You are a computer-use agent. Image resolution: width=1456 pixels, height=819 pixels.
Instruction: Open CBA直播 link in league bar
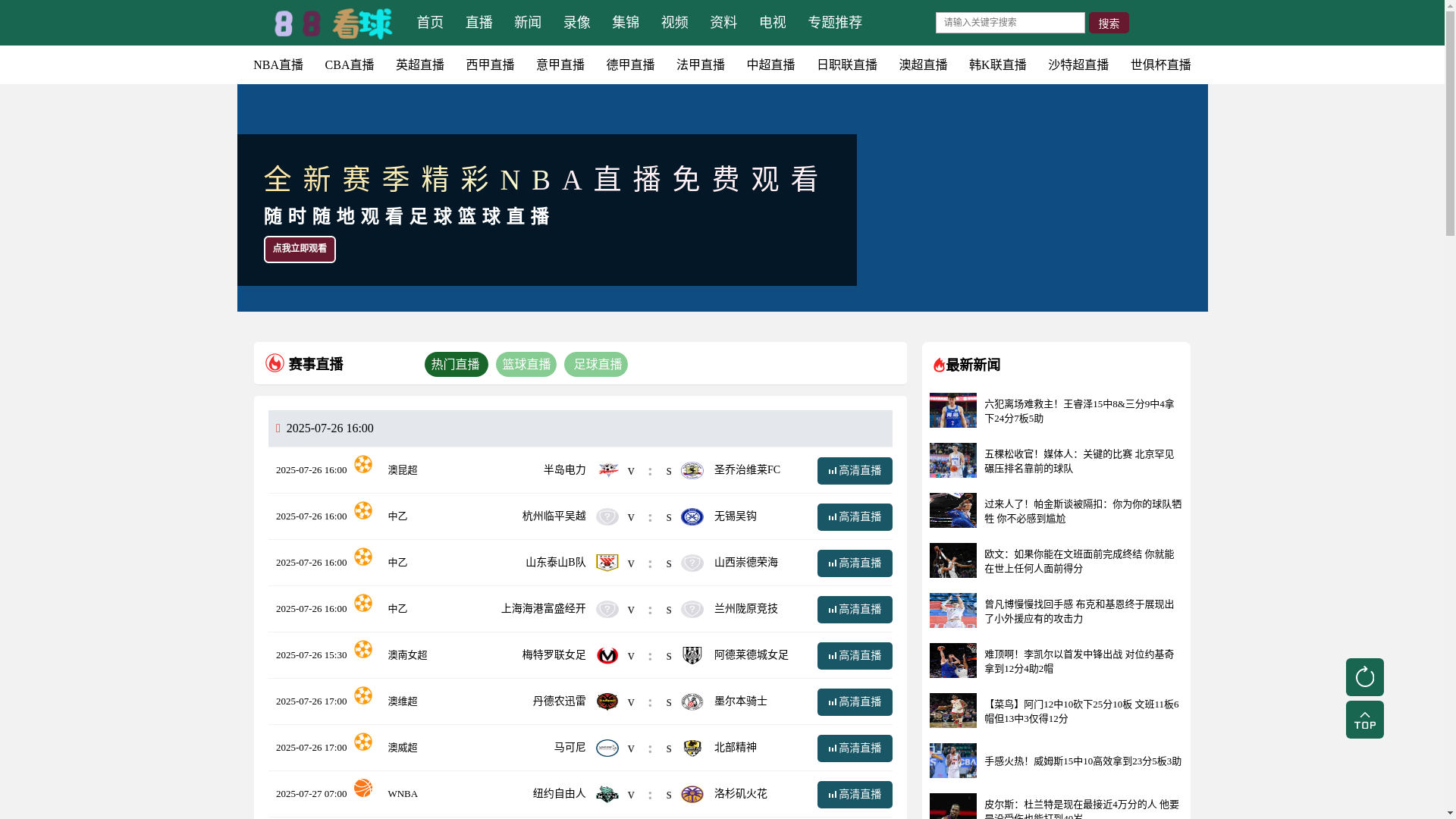(x=350, y=65)
